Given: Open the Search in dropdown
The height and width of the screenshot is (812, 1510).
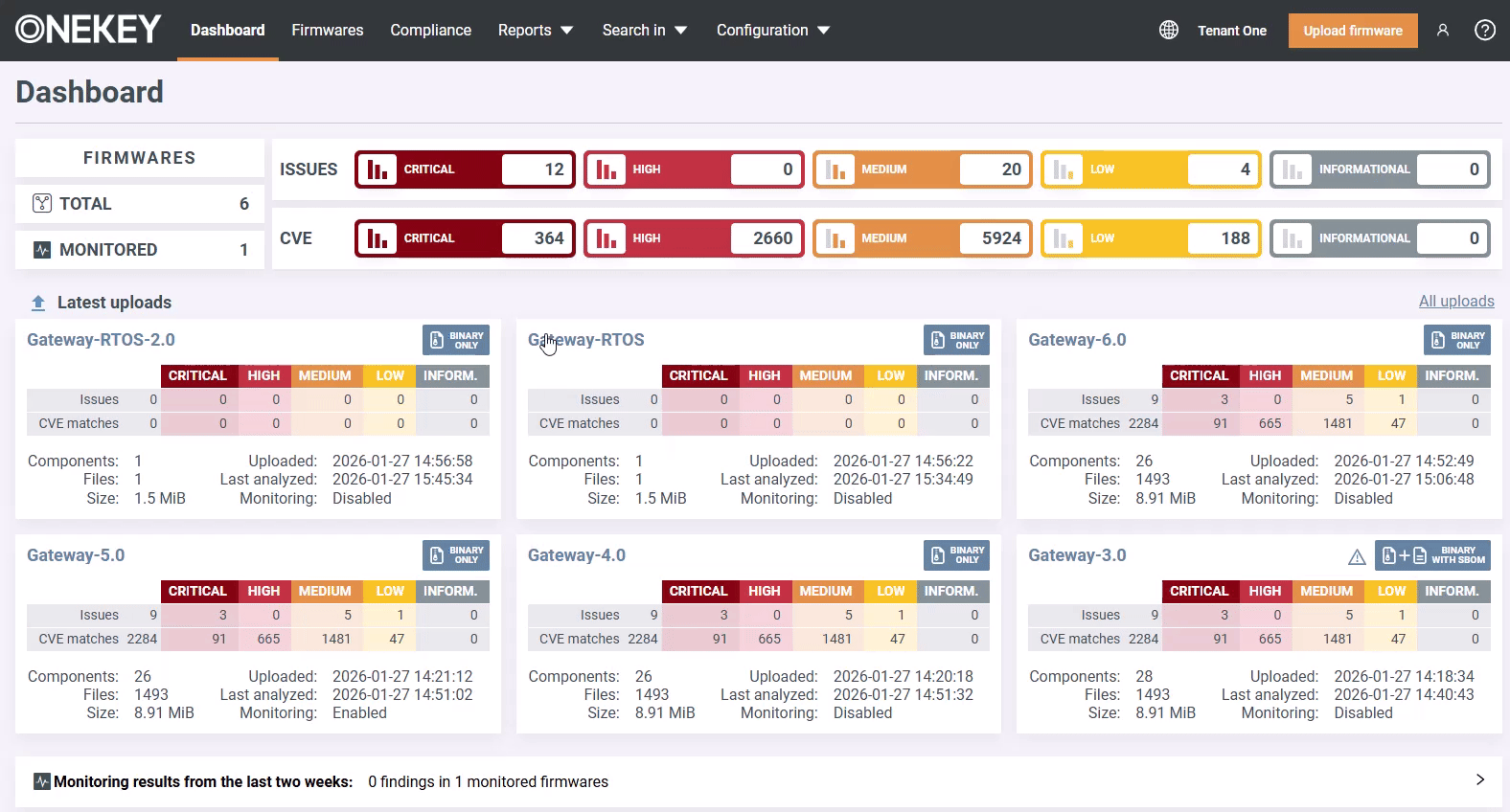Looking at the screenshot, I should (644, 31).
